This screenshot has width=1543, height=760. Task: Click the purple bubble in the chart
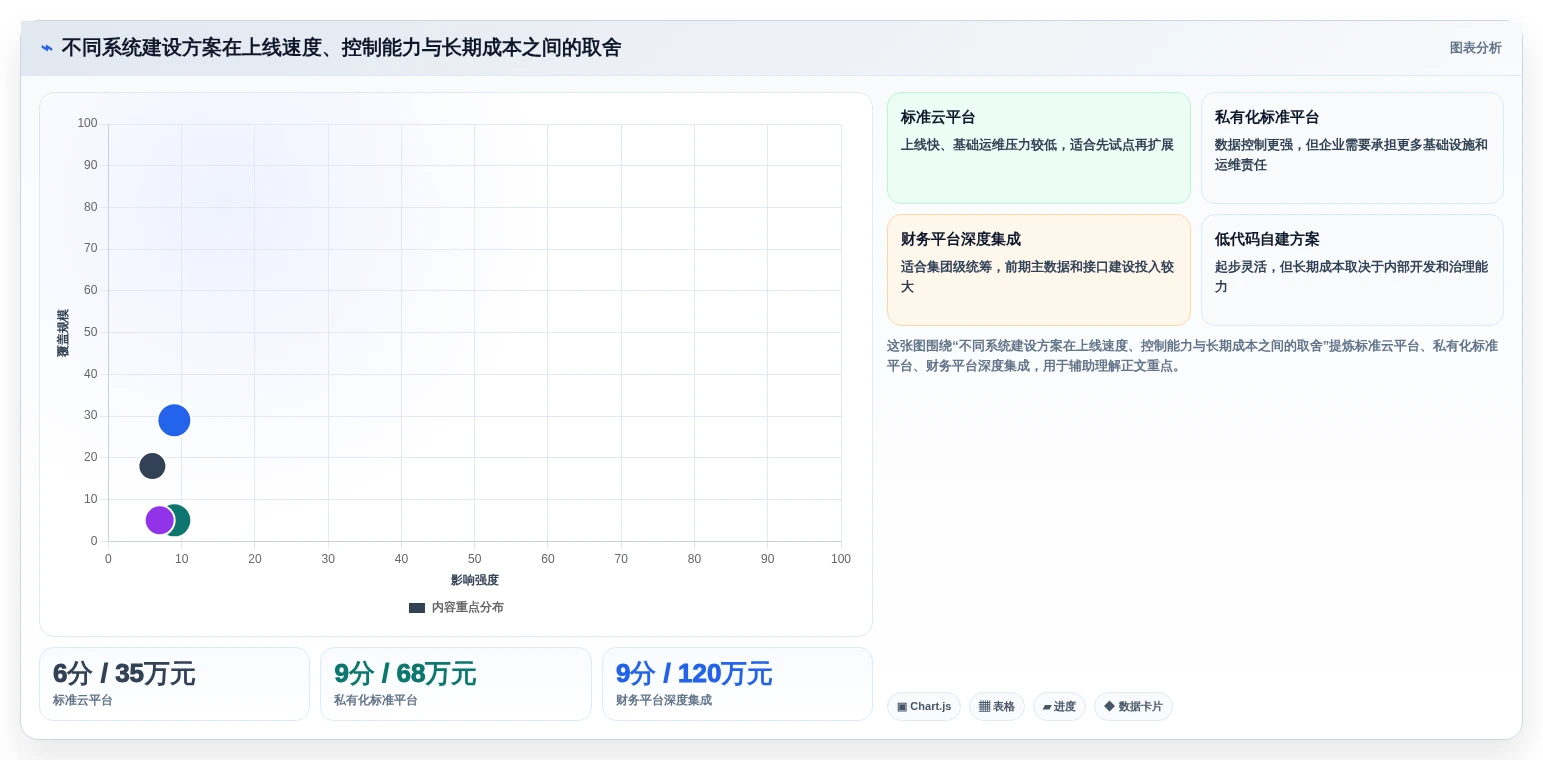click(x=160, y=520)
